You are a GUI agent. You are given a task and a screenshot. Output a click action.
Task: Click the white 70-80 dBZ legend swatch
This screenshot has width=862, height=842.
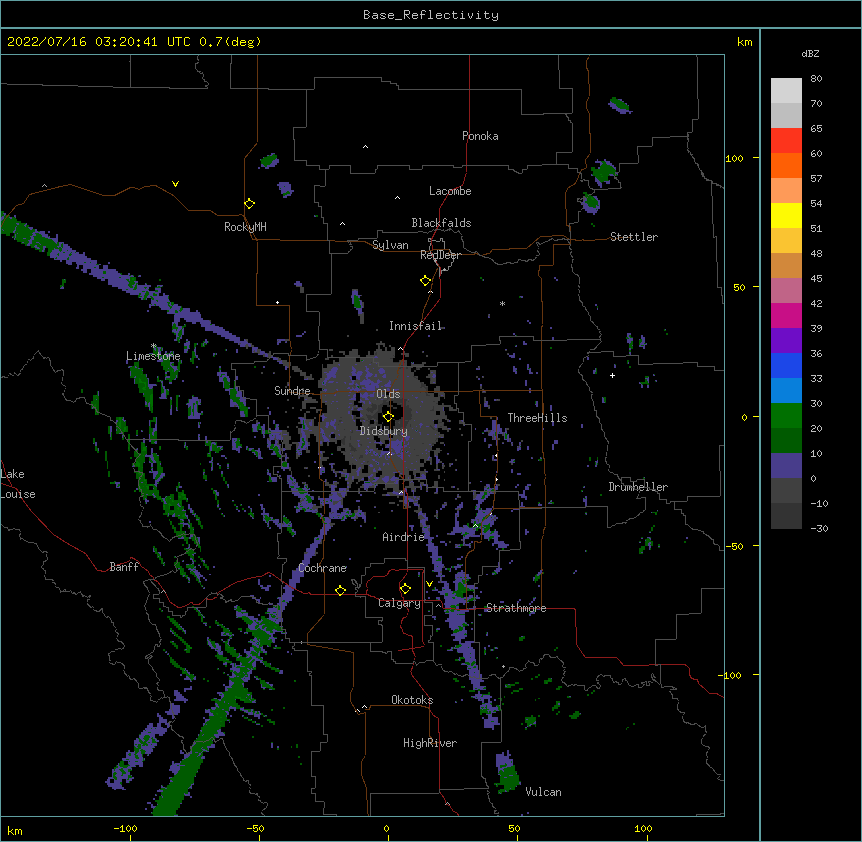click(x=786, y=91)
